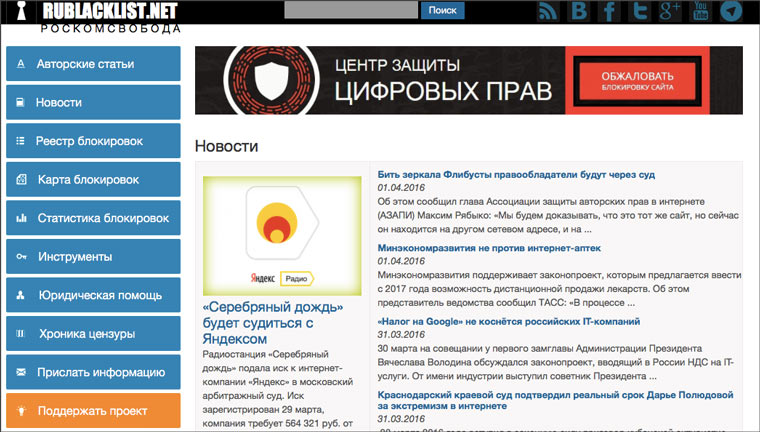
Task: Select Прислать информацию menu item
Action: tap(93, 372)
